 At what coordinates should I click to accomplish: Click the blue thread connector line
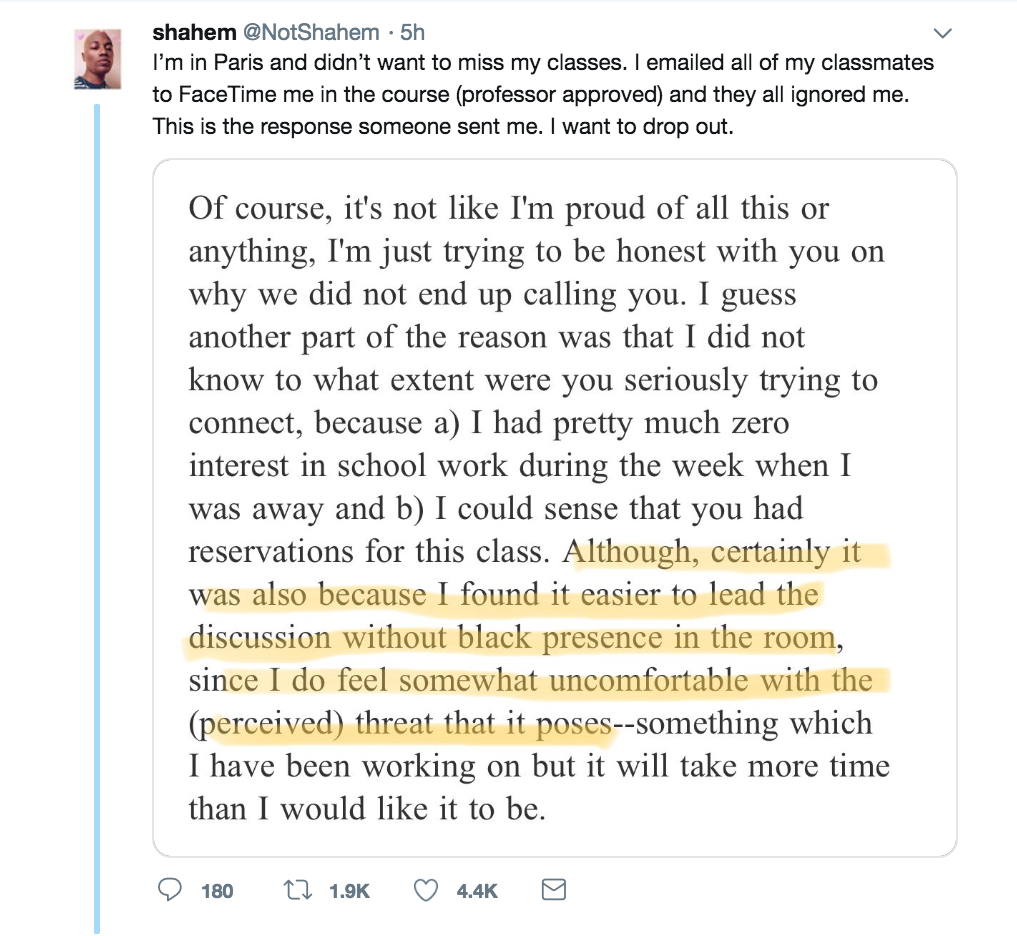tap(97, 518)
